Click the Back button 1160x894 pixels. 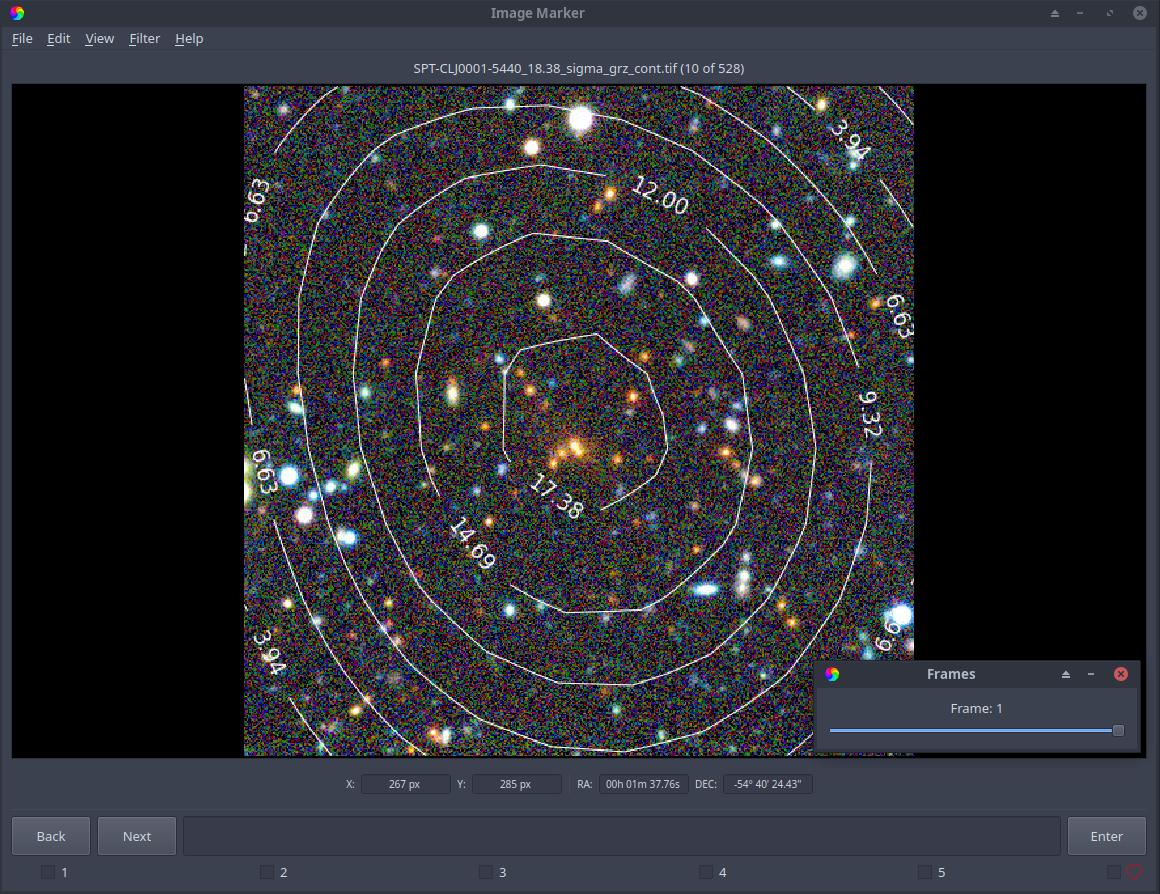[x=51, y=836]
